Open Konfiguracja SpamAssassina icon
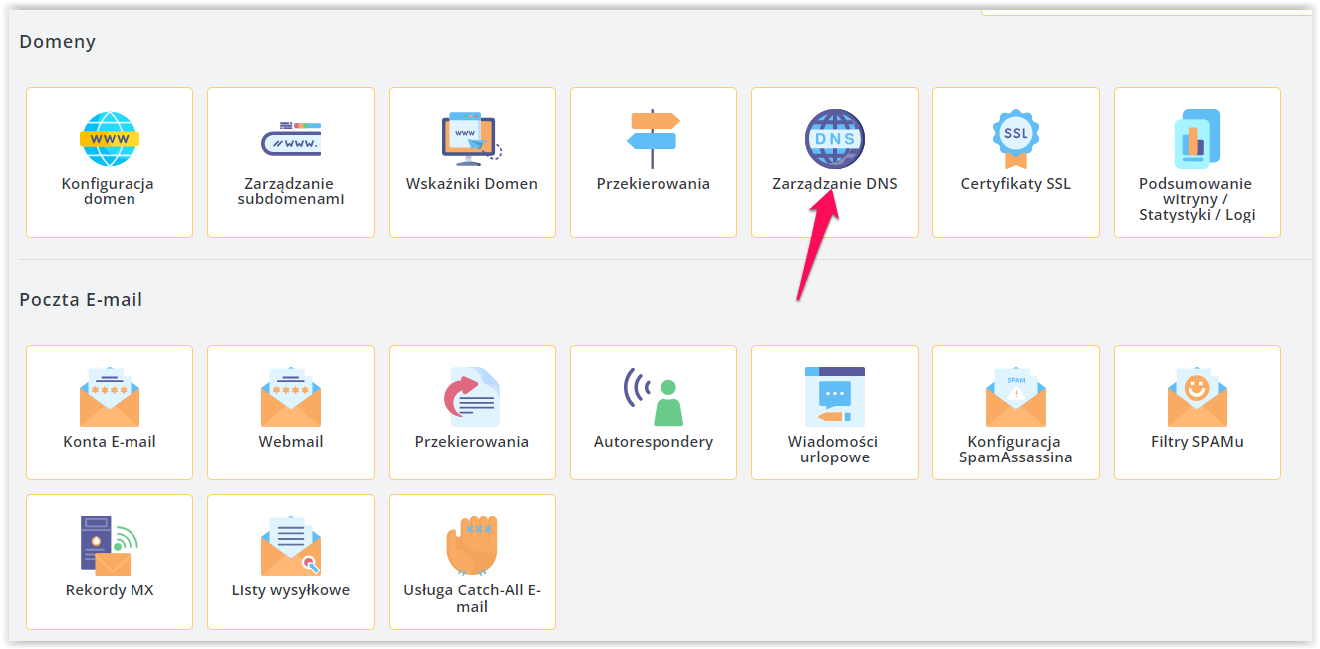This screenshot has height=649, width=1320. (x=1016, y=396)
